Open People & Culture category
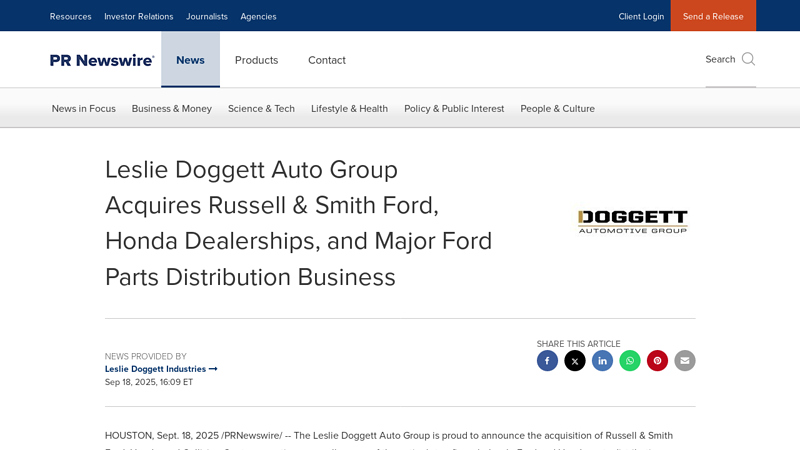 [x=558, y=109]
